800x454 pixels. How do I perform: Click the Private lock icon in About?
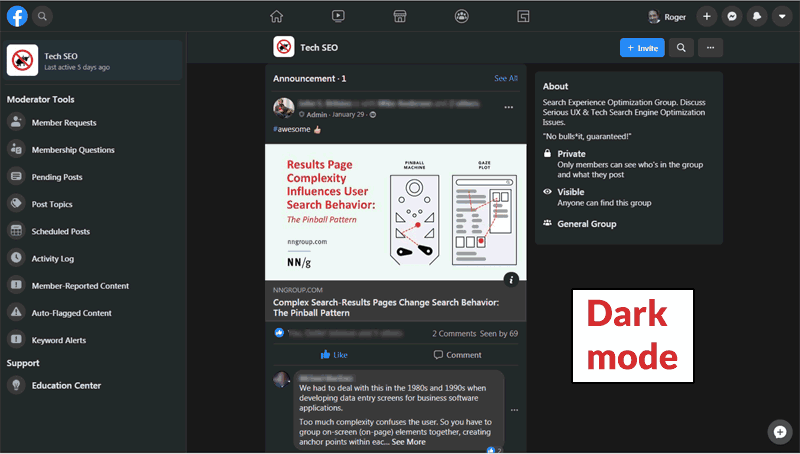(547, 153)
